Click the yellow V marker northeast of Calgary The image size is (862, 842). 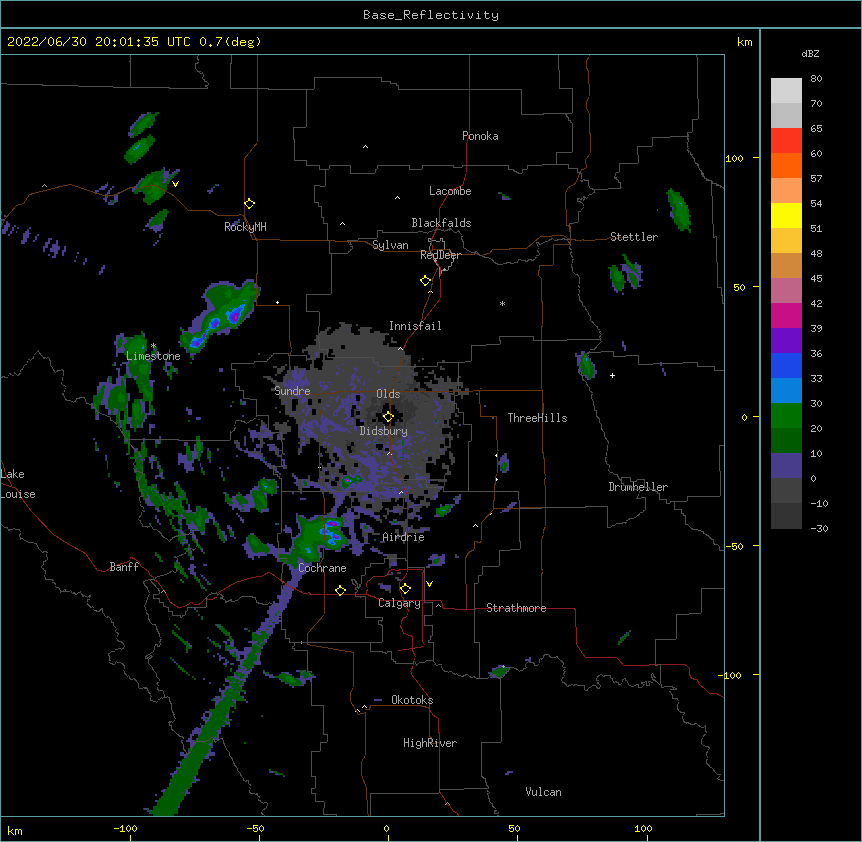429,584
